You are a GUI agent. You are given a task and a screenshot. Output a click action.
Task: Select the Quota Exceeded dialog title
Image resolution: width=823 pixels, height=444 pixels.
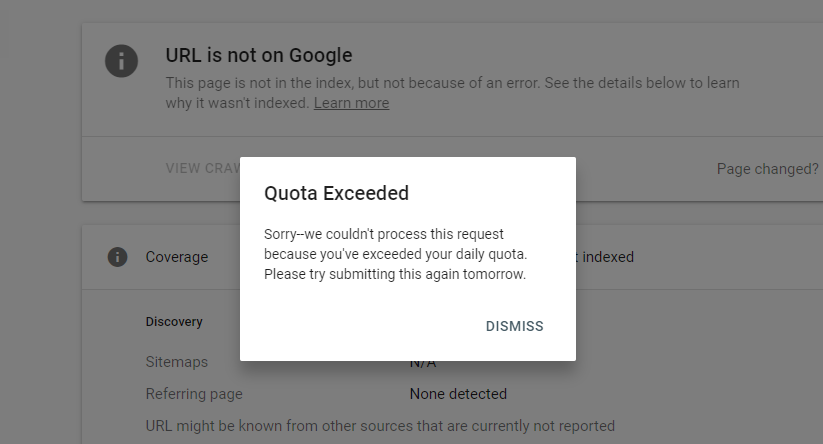336,193
